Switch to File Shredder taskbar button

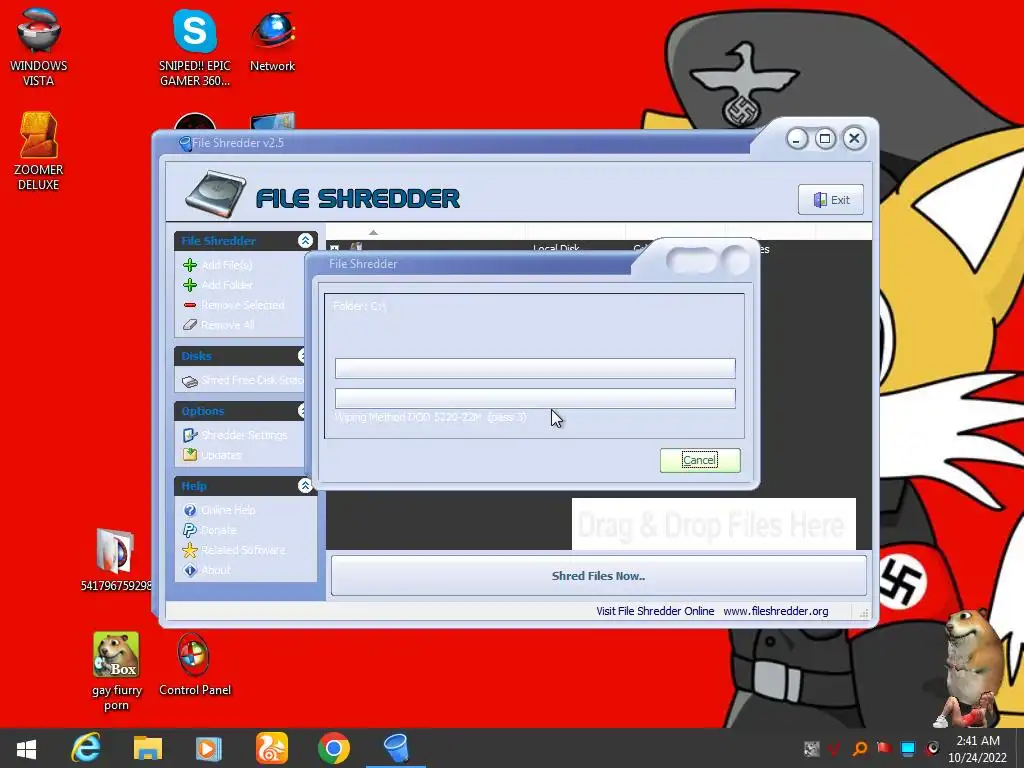tap(396, 748)
